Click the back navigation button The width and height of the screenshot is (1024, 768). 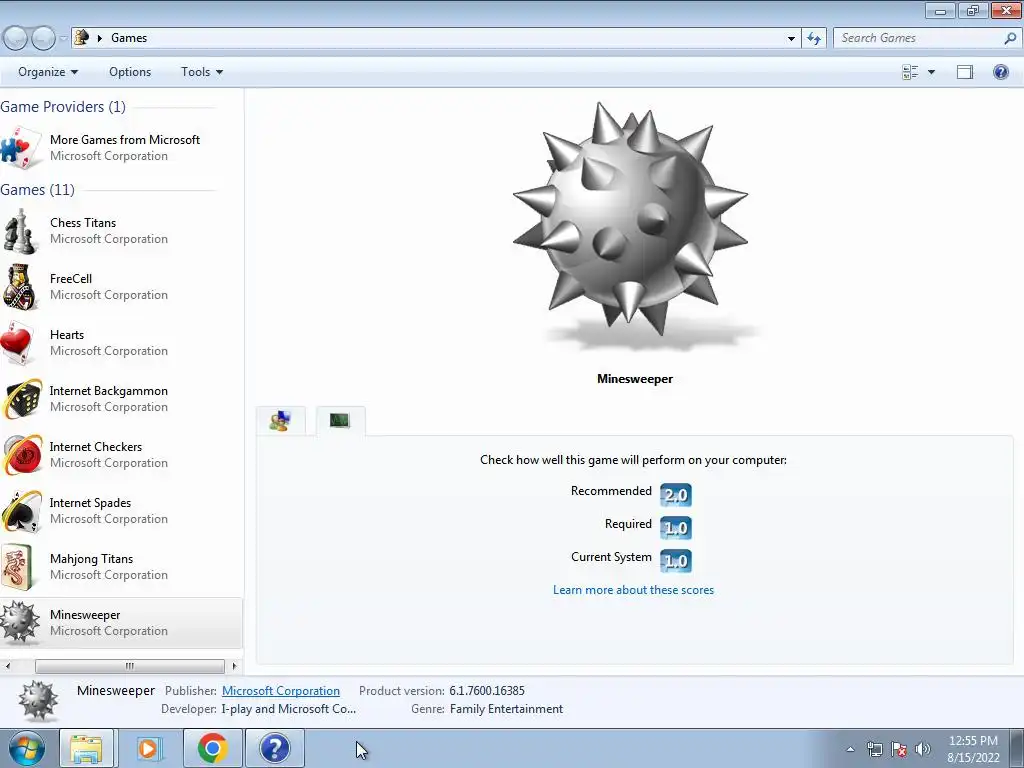click(15, 39)
